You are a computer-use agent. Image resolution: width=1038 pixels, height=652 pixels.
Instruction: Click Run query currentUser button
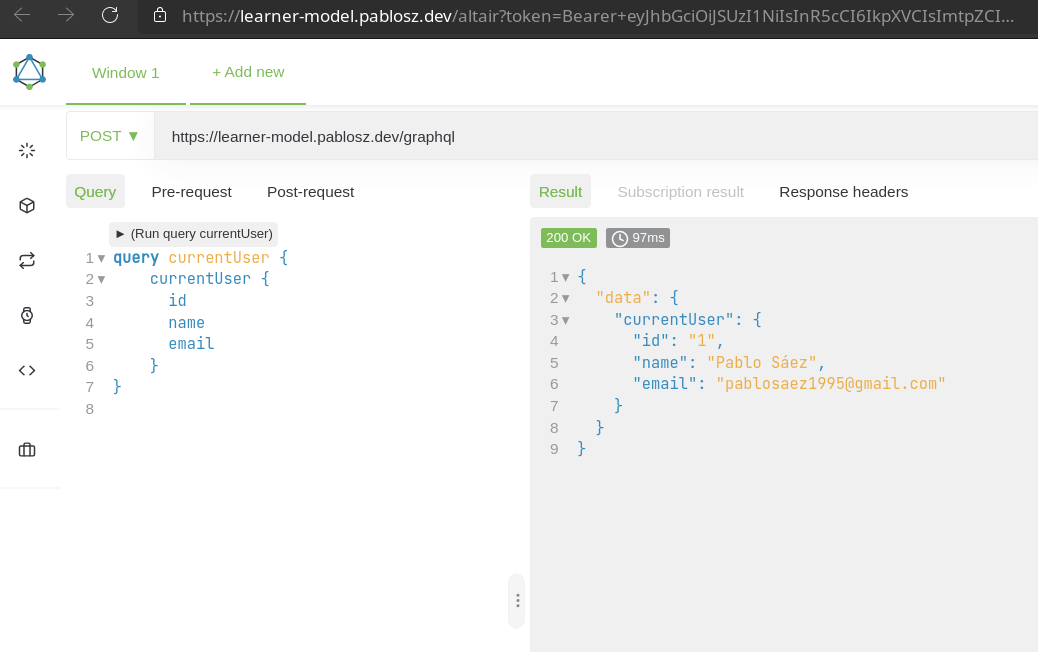point(193,234)
